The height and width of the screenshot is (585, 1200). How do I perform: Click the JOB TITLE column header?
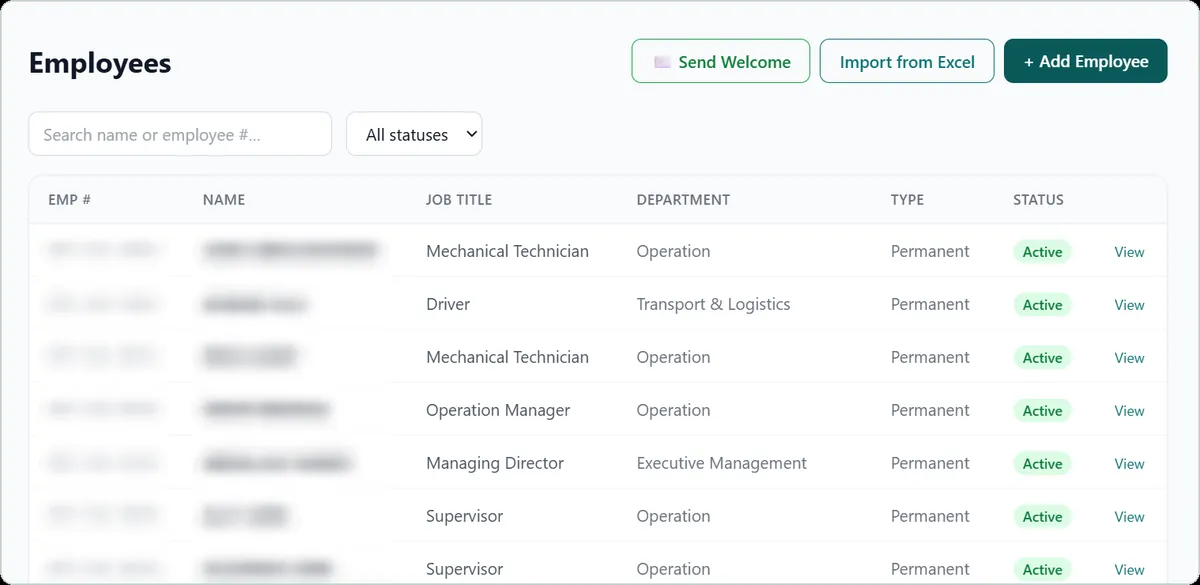(459, 199)
